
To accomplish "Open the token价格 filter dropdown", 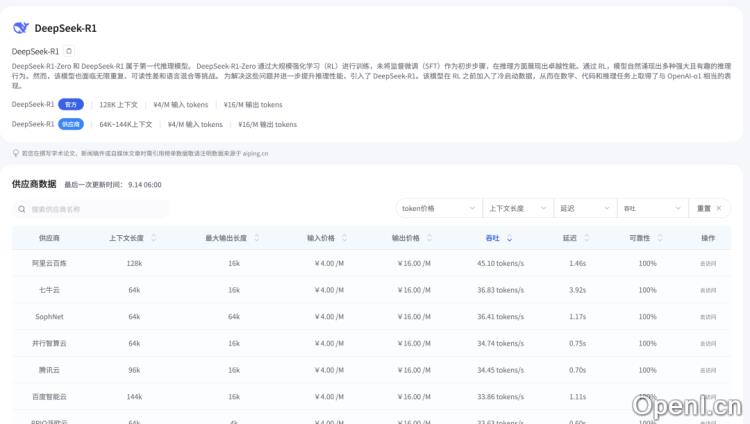I will 439,208.
